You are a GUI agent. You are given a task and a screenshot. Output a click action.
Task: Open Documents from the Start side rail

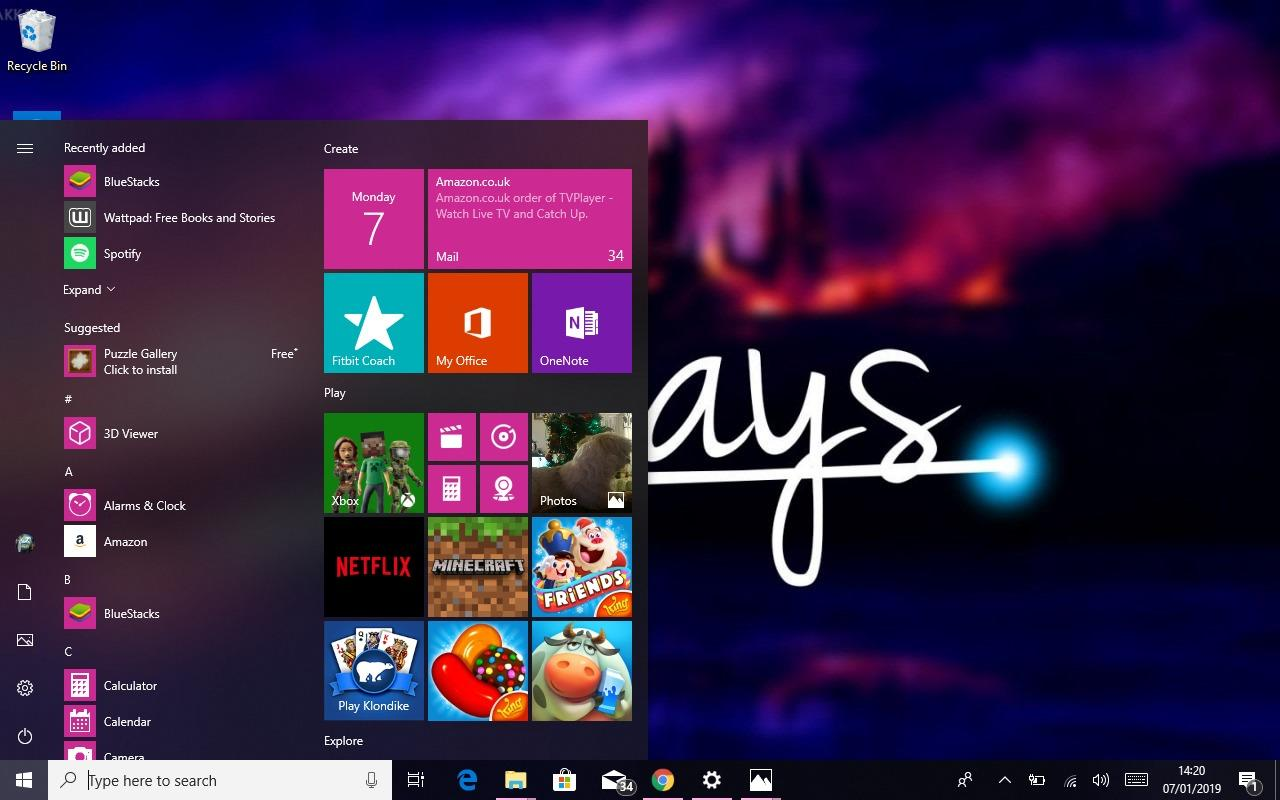click(x=25, y=592)
